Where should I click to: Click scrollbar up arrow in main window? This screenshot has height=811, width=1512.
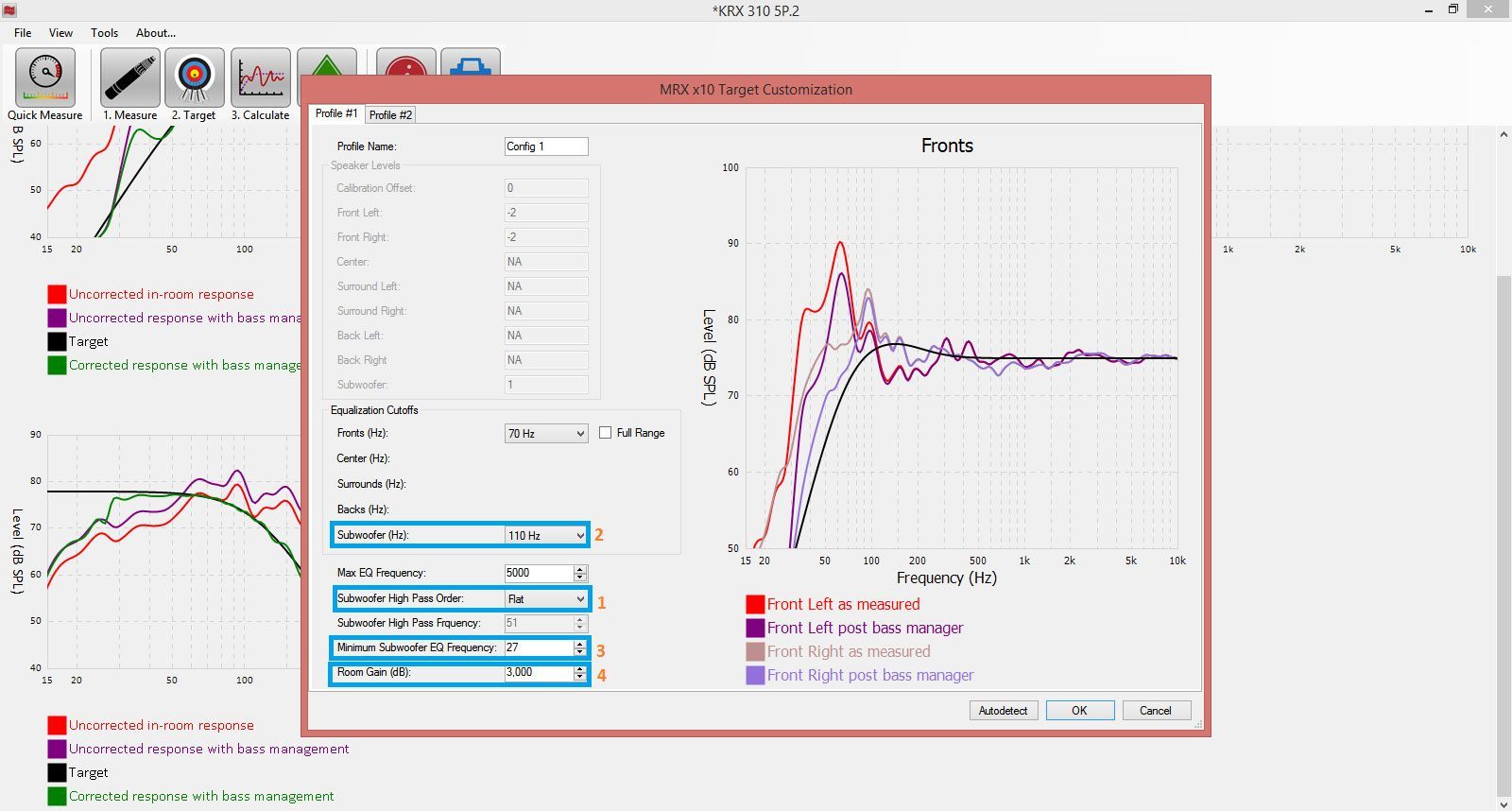pos(1503,134)
